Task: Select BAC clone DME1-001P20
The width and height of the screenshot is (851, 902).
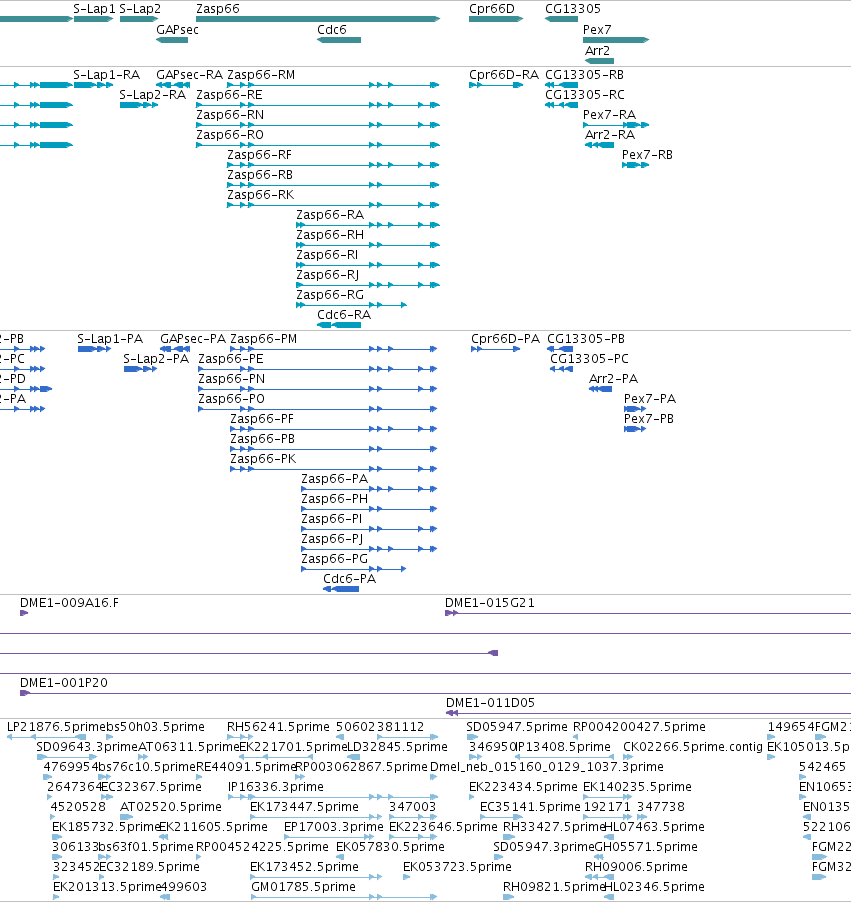Action: 64,683
